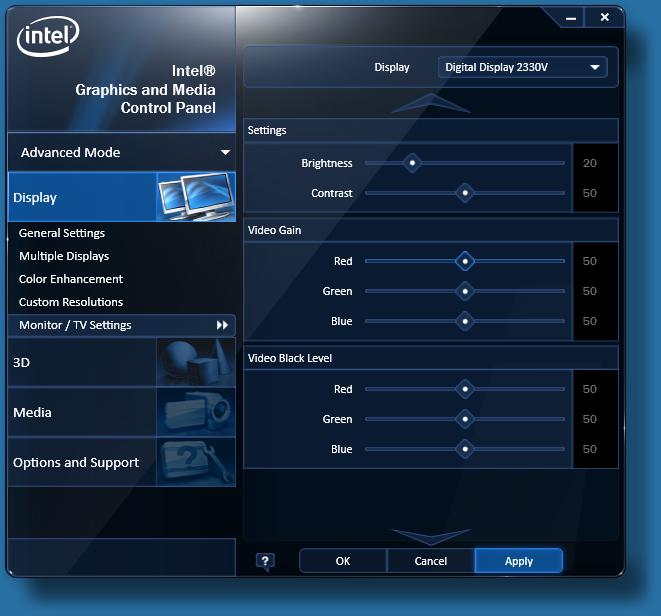Click the Video Black Level Red slider handle
The image size is (661, 616).
coord(465,389)
